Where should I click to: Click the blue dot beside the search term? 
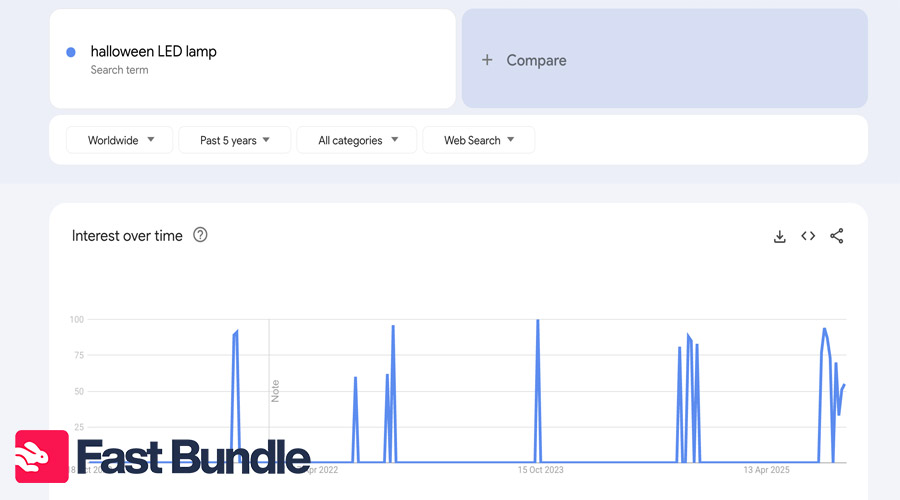pos(71,52)
